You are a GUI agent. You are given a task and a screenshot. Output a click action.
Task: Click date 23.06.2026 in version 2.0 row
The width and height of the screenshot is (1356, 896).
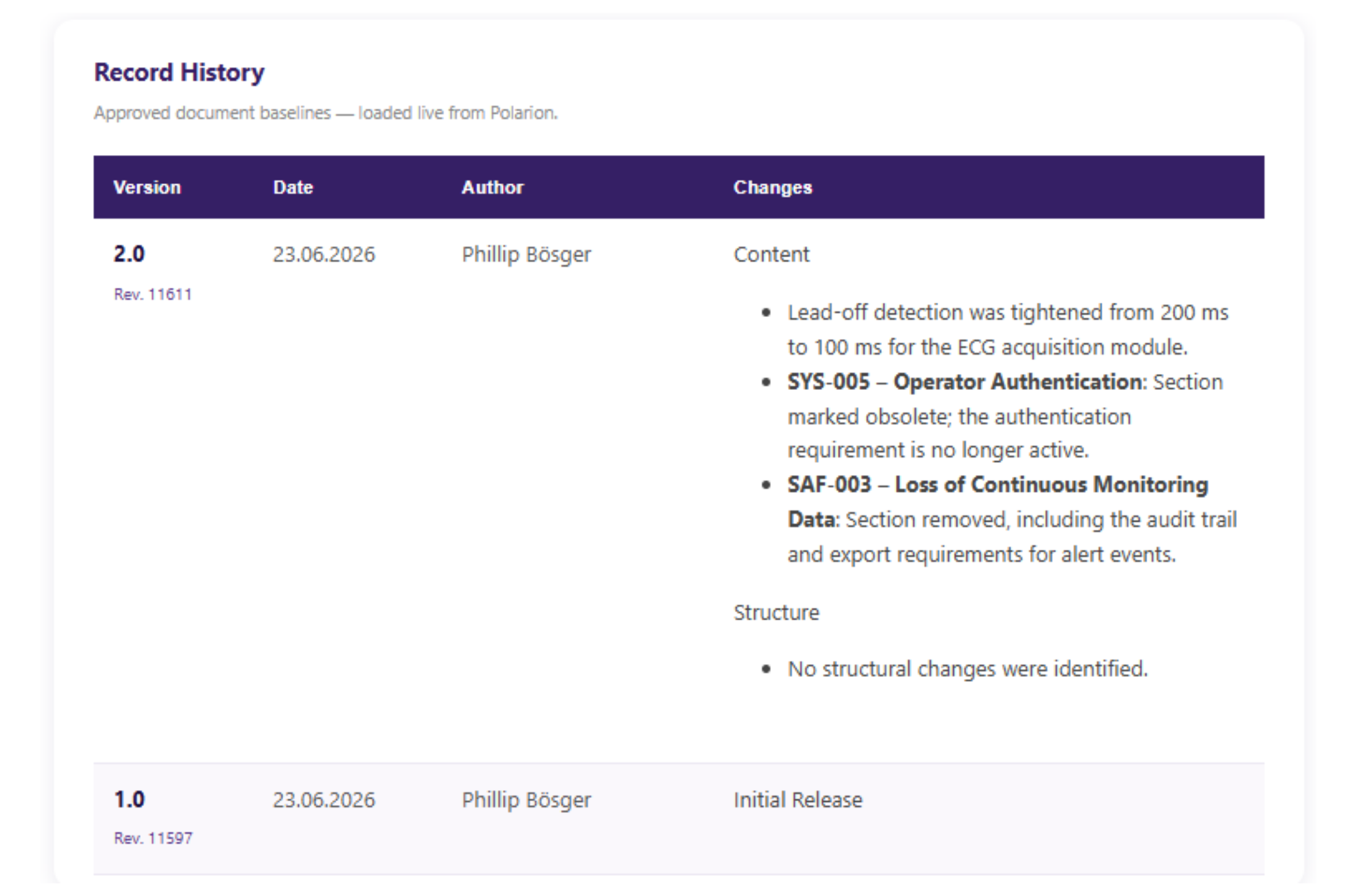tap(324, 254)
